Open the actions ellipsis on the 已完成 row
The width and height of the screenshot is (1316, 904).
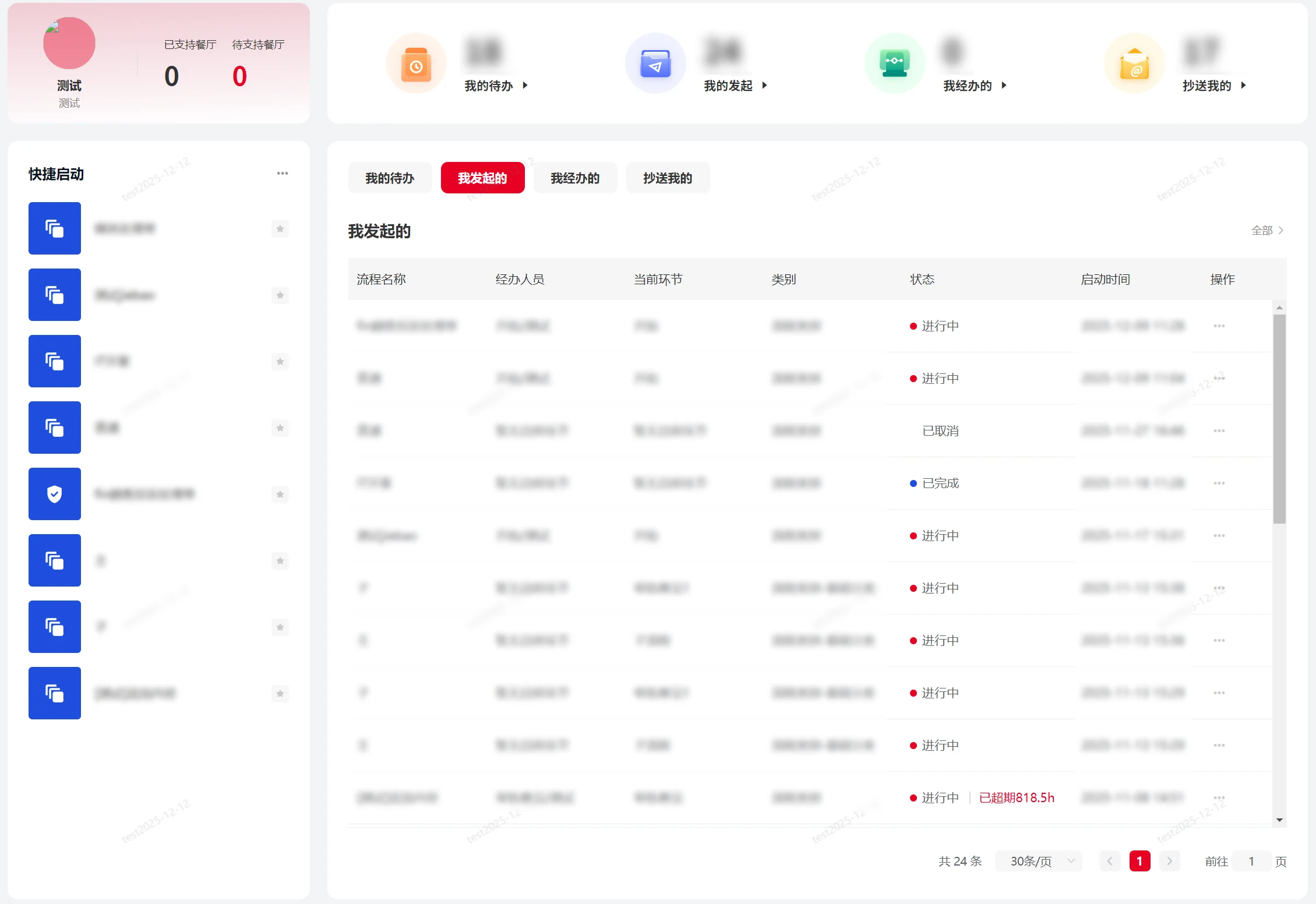coord(1219,483)
